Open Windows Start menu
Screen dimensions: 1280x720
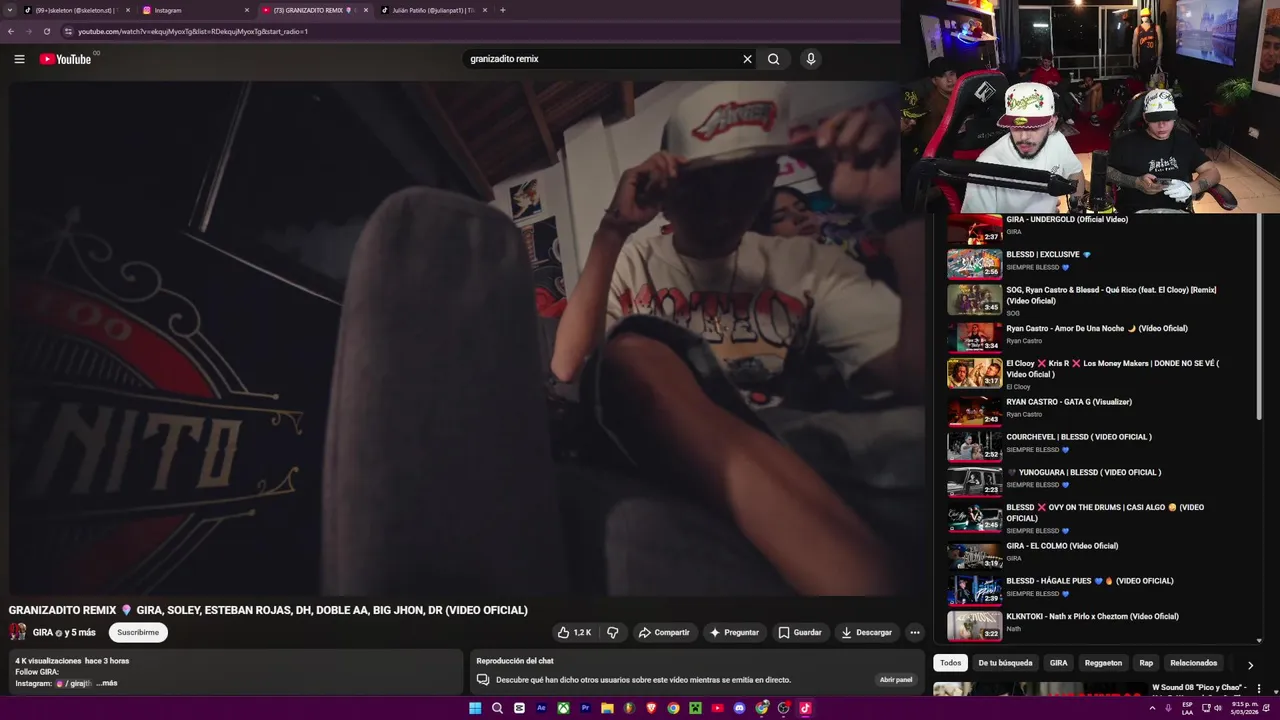point(475,708)
